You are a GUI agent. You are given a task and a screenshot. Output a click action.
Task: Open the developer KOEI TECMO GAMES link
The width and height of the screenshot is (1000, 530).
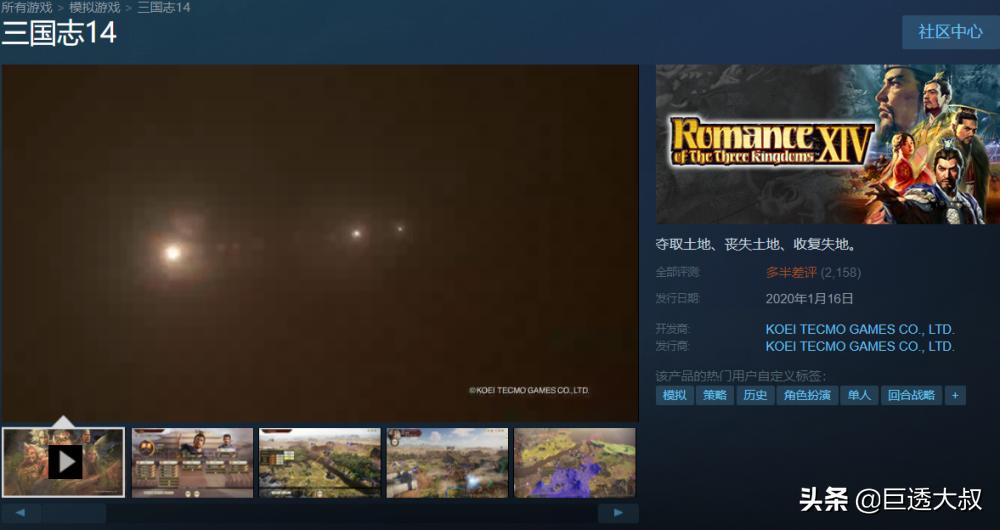click(860, 330)
